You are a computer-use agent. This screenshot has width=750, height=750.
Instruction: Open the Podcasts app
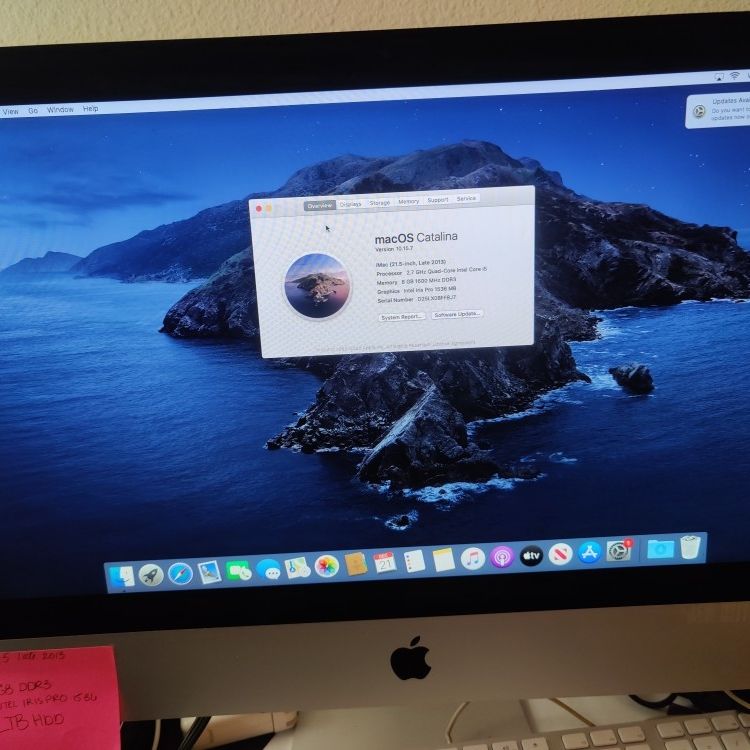point(502,557)
